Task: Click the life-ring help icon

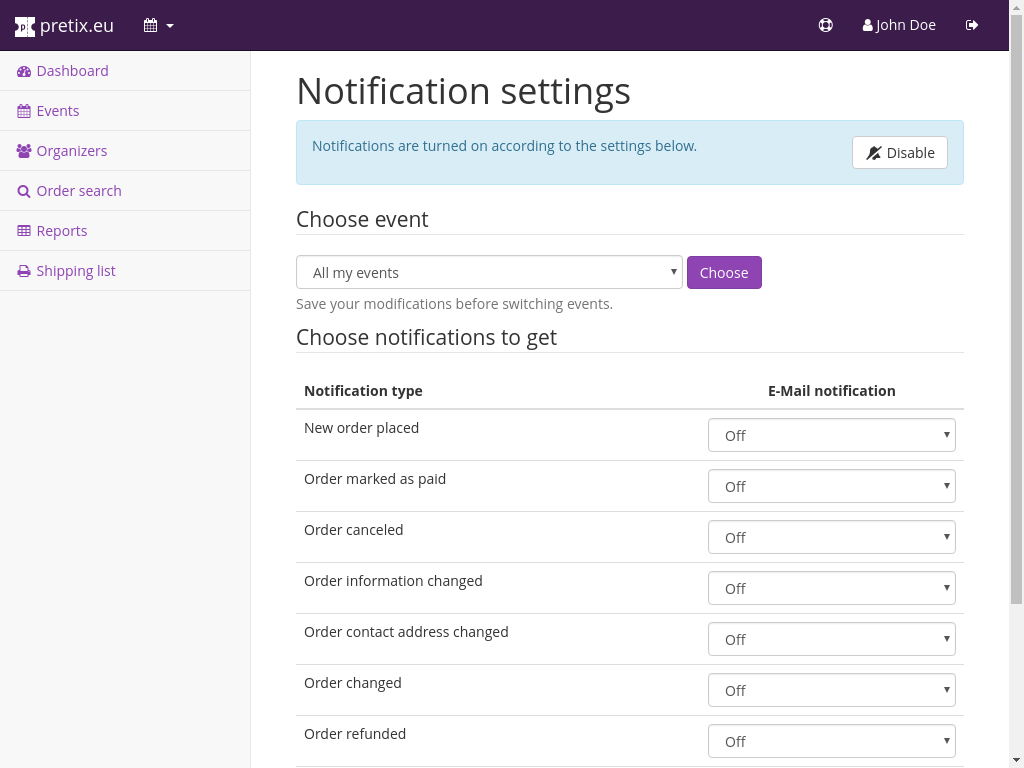Action: 825,26
